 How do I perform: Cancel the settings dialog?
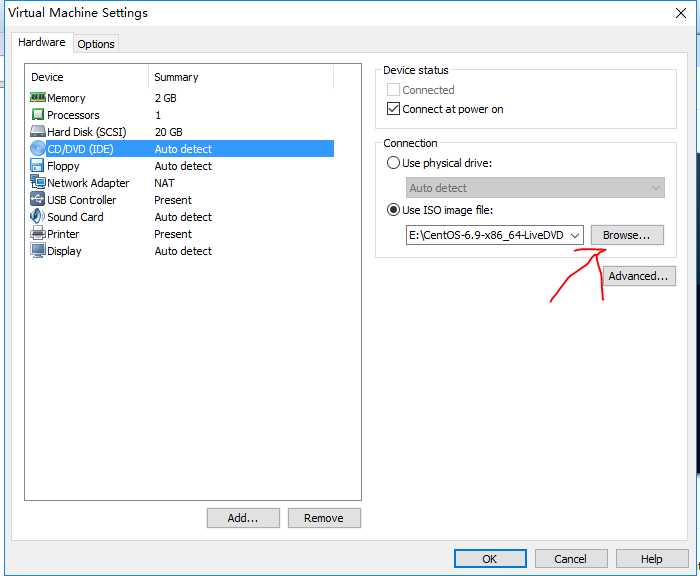tap(571, 559)
